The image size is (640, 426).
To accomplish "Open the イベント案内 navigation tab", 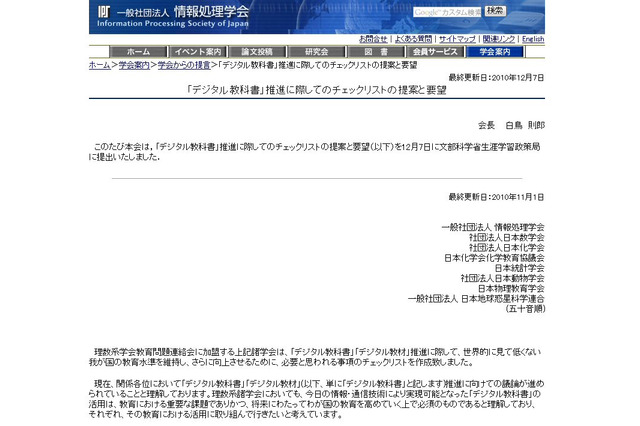I will click(197, 51).
